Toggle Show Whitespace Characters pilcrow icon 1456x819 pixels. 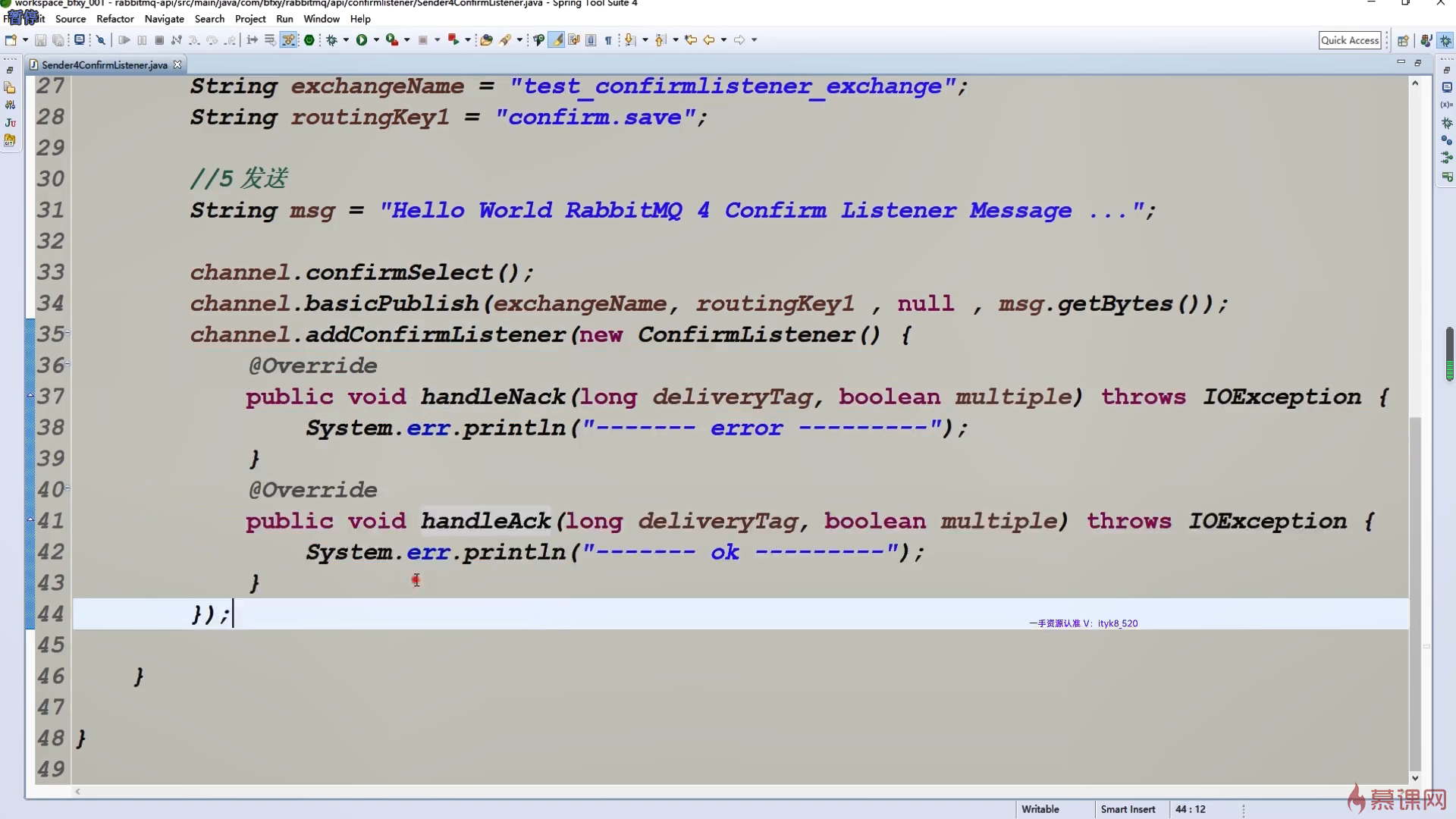point(608,40)
